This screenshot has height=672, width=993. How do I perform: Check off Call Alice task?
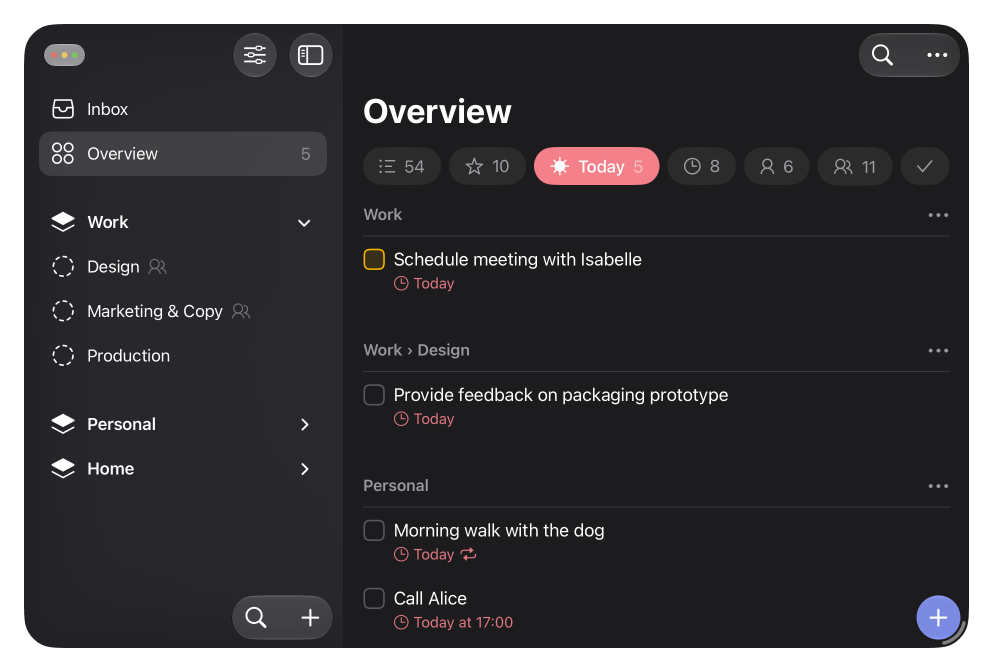click(x=374, y=598)
